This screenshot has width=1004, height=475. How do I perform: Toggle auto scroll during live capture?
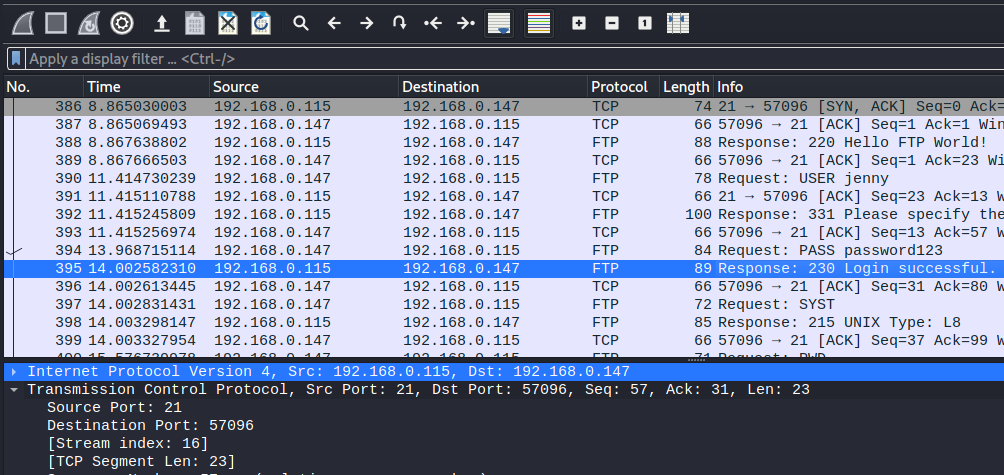(499, 24)
